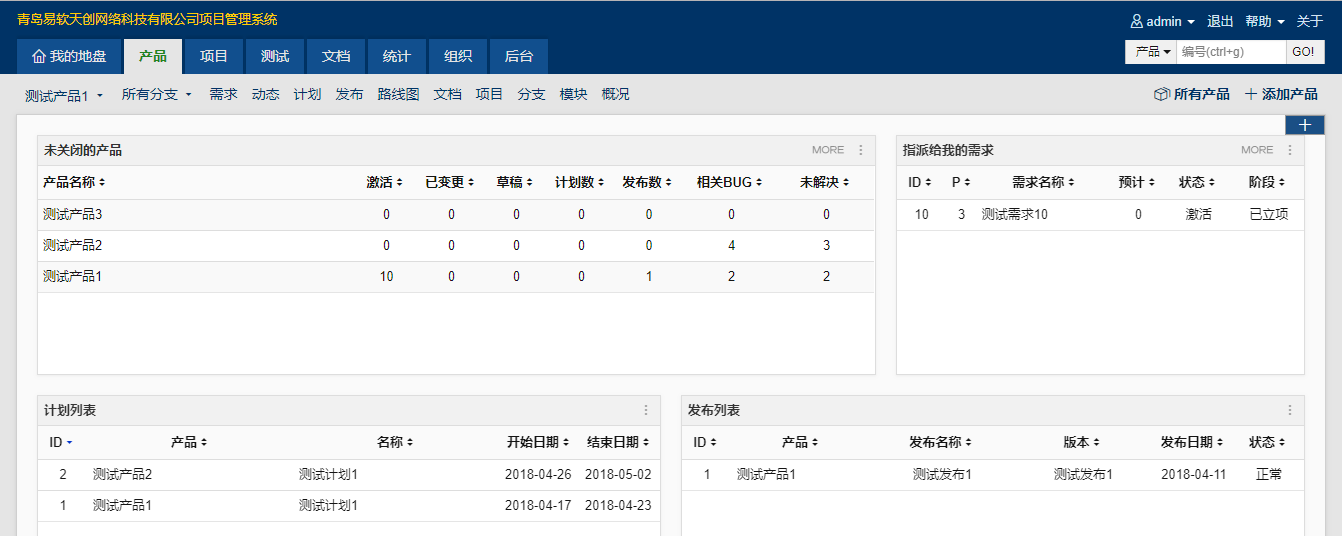
Task: Open the 测试产品2 product link
Action: [73, 245]
